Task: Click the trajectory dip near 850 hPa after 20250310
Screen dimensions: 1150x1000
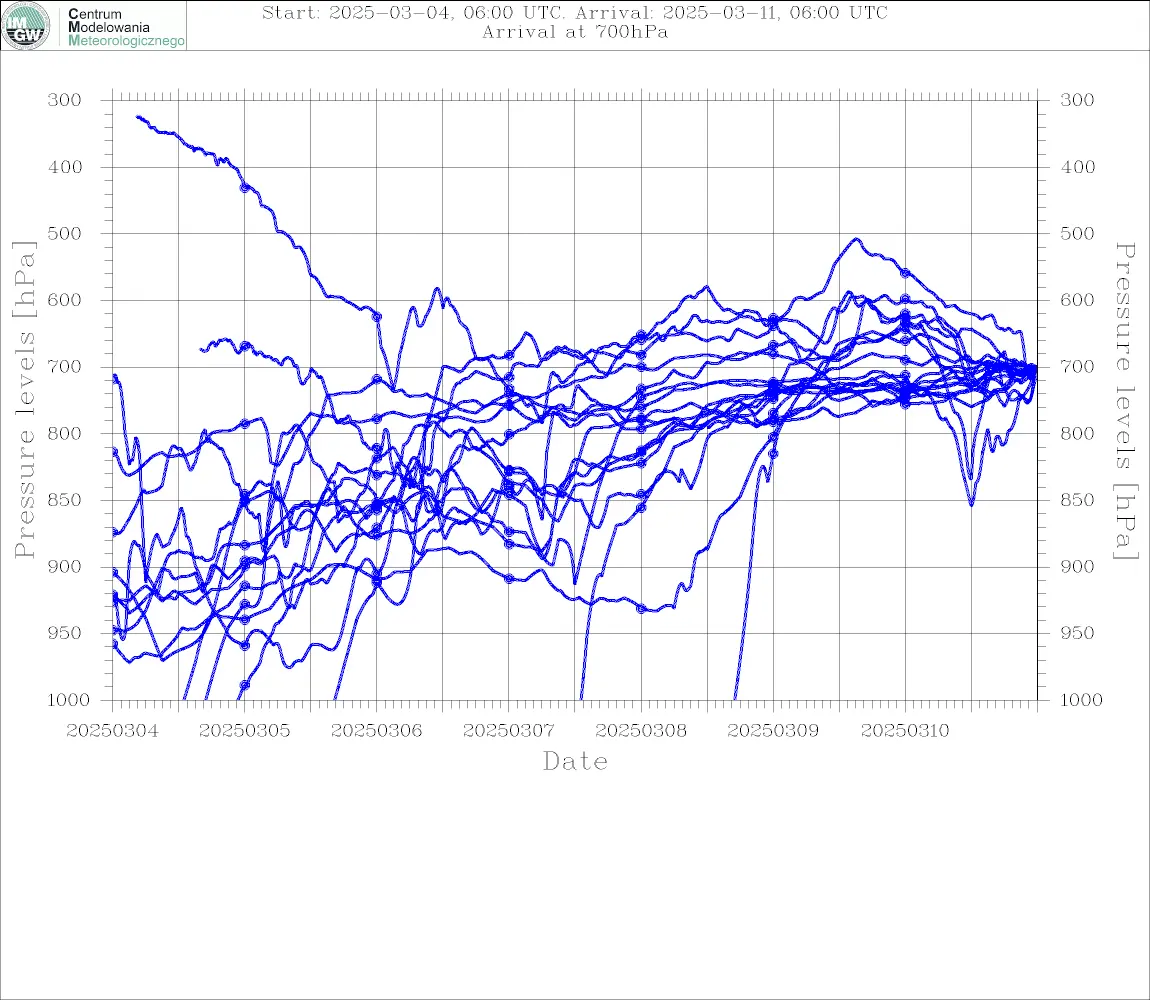Action: 971,504
